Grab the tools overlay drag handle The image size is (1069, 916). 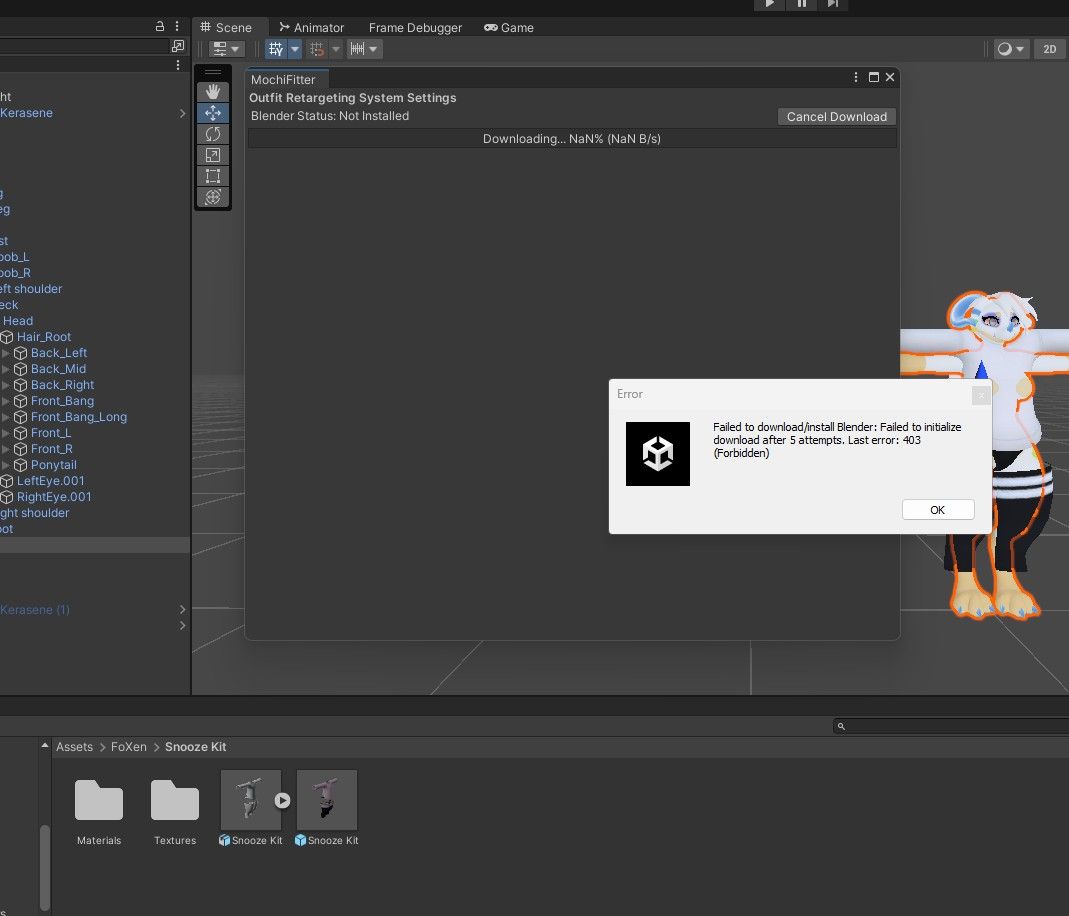[213, 72]
